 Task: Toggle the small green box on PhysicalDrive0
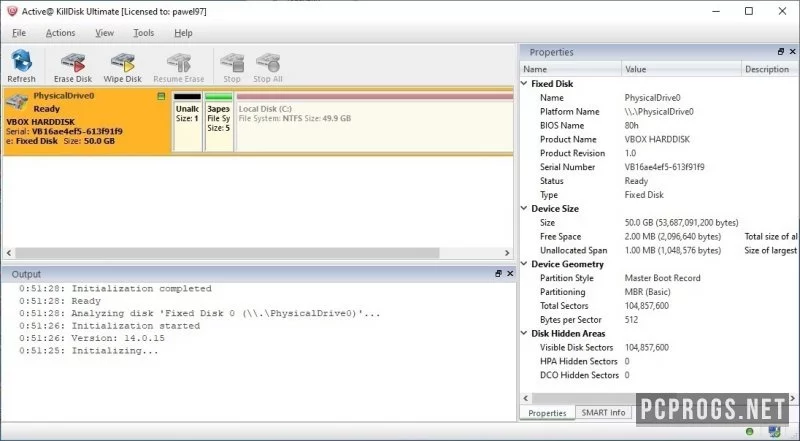pyautogui.click(x=161, y=96)
